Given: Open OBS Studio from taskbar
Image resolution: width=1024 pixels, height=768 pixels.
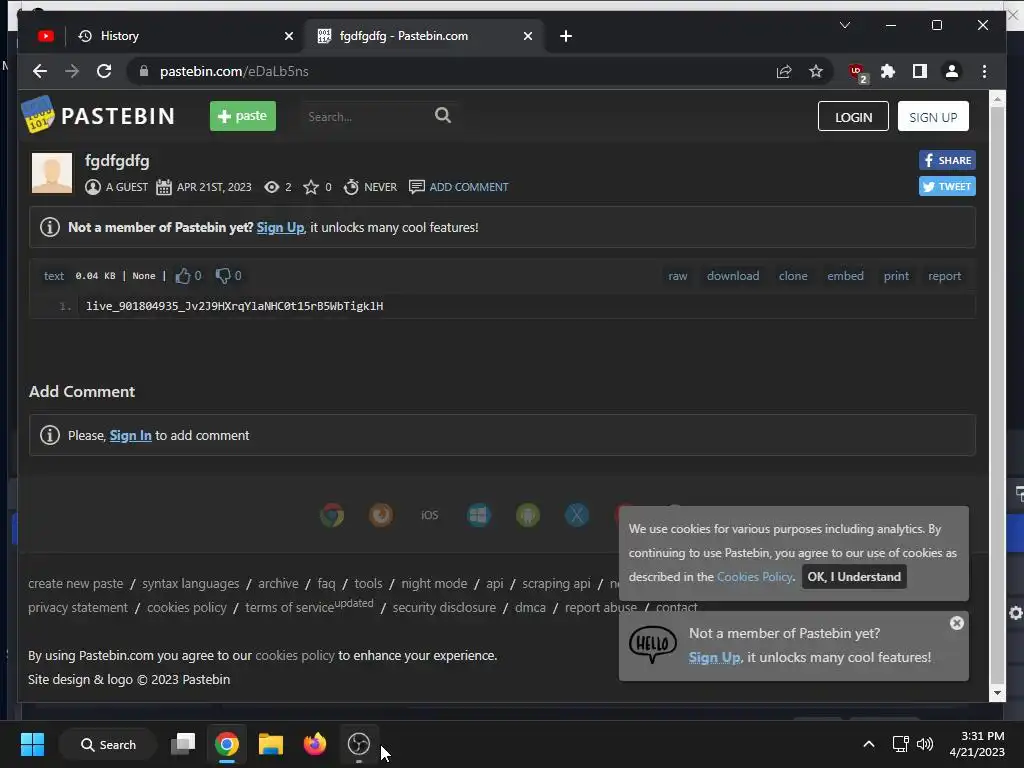Looking at the screenshot, I should pos(359,744).
